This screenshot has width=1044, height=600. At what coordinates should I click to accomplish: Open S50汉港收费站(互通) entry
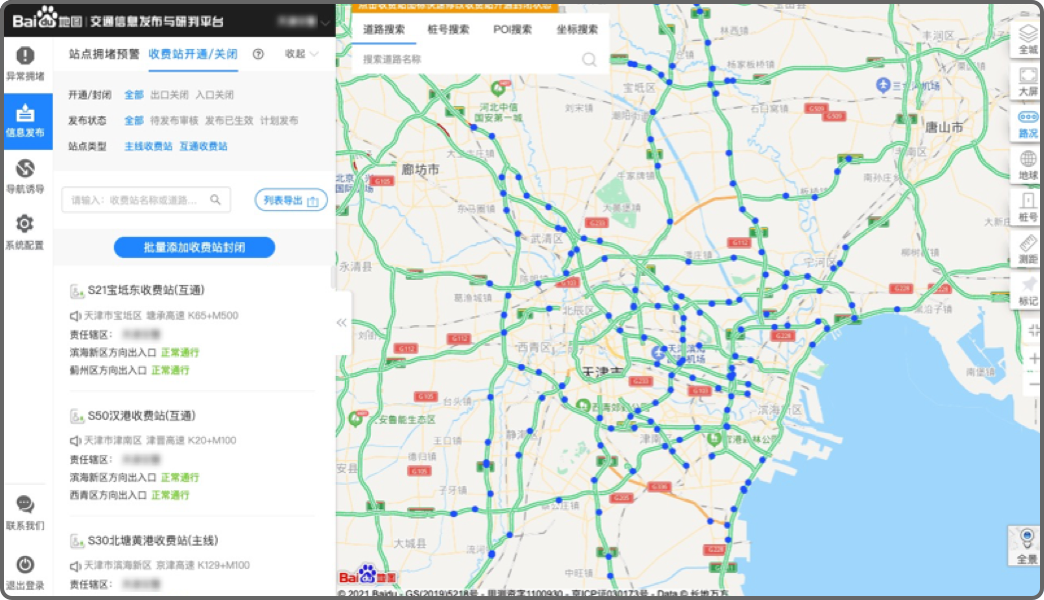(x=142, y=416)
